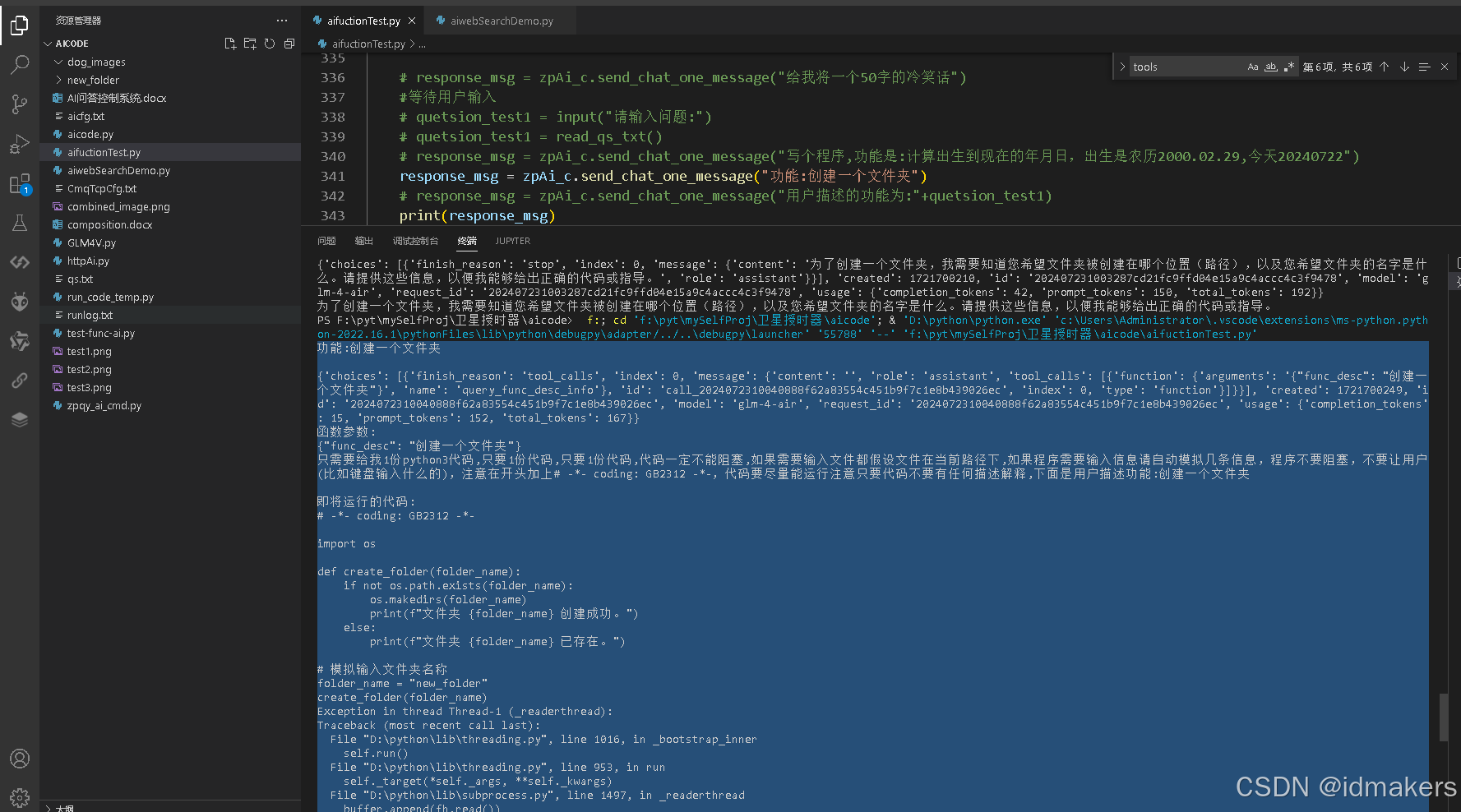Click line number 341 in editor gutter
Screen dimensions: 1461x812
tap(333, 176)
